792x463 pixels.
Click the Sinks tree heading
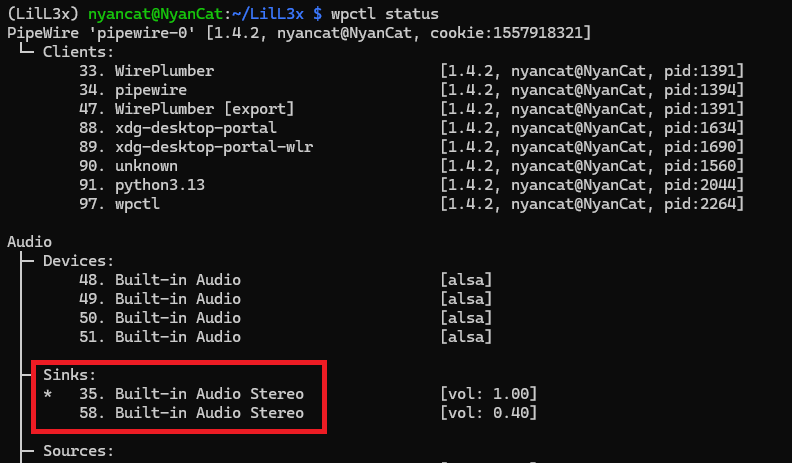[70, 375]
